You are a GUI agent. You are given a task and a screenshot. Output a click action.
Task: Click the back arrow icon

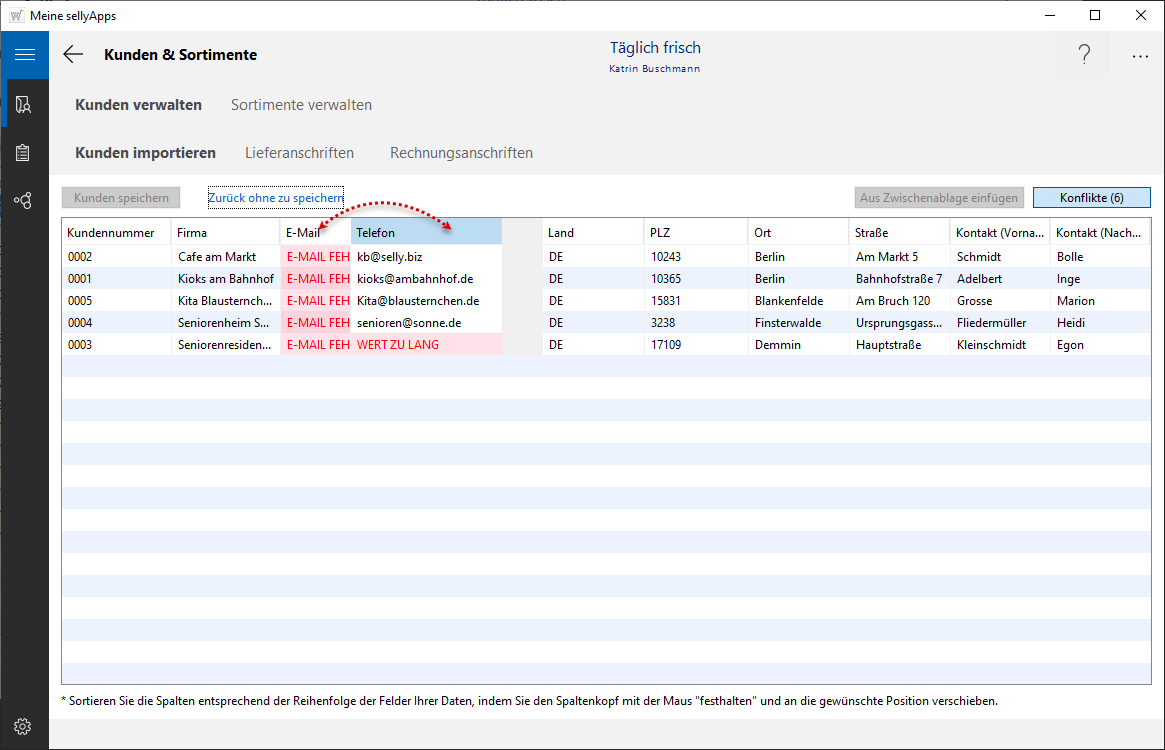tap(73, 55)
